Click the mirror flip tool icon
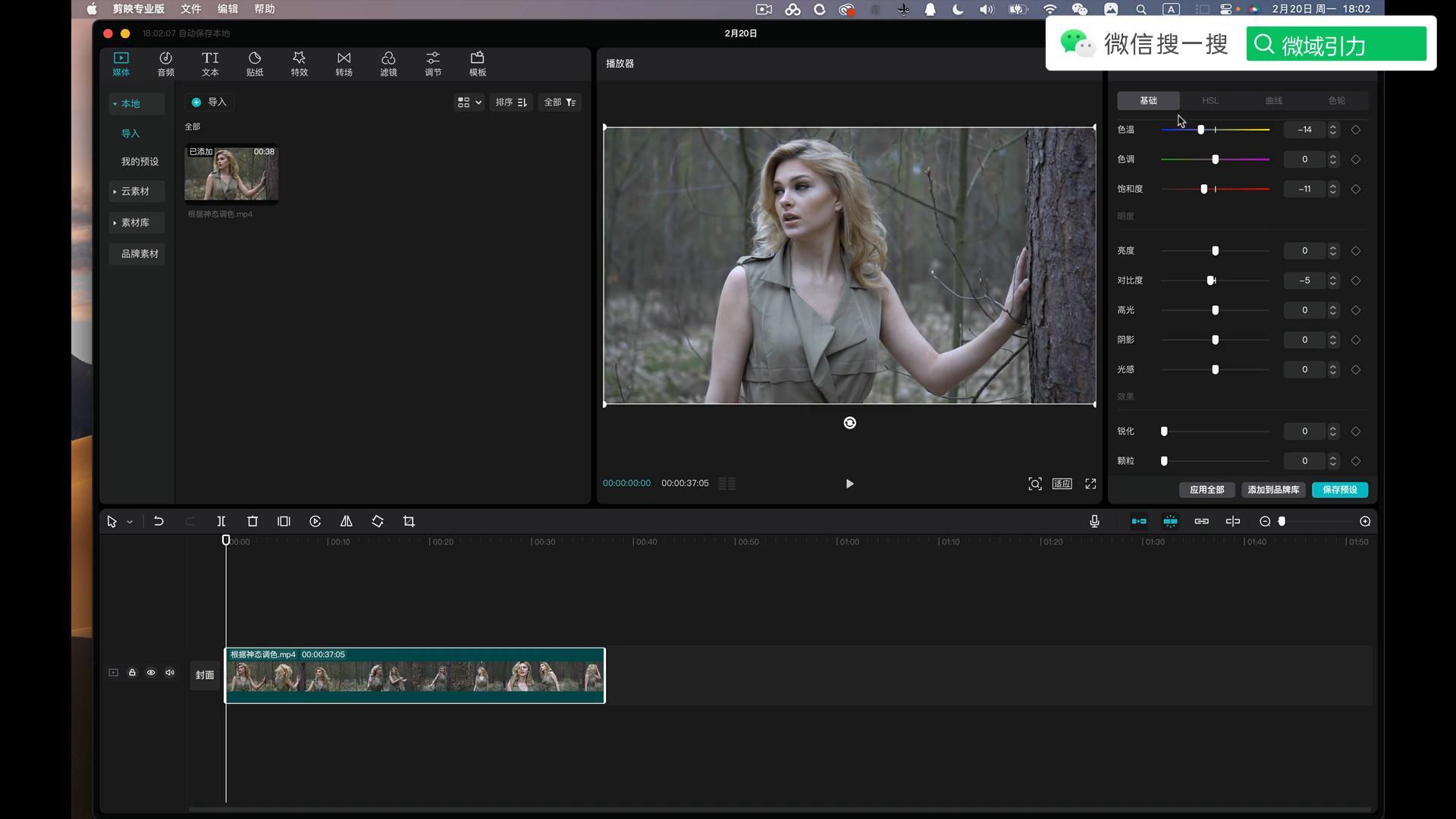This screenshot has width=1456, height=819. (347, 522)
